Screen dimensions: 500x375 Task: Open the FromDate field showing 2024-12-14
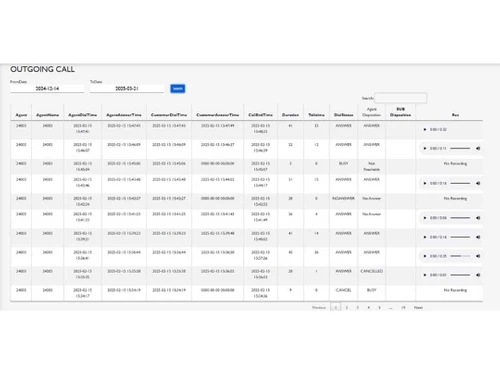click(47, 89)
